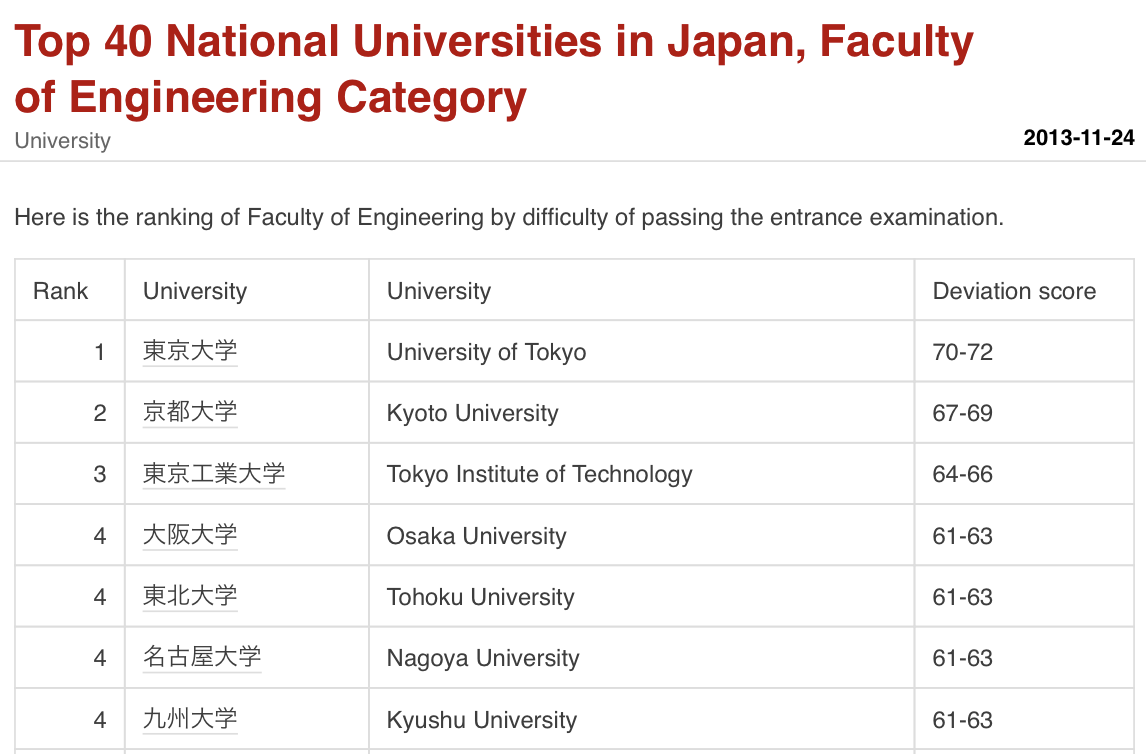Click the Osaka University cell

click(477, 536)
